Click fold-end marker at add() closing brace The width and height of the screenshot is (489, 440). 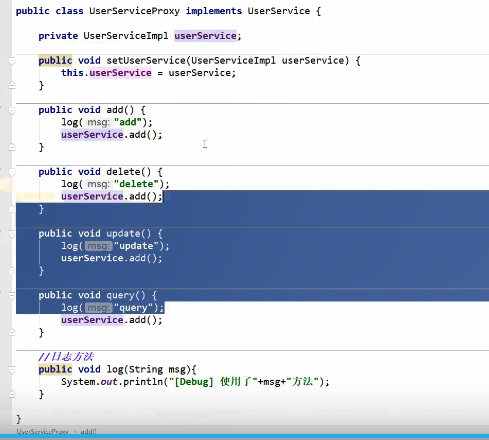point(12,147)
